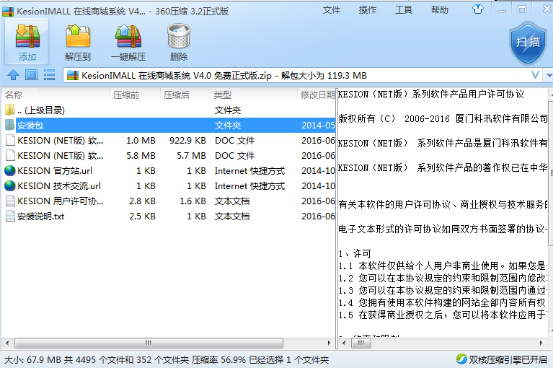
Task: Select the 安装包 folder row
Action: click(169, 125)
